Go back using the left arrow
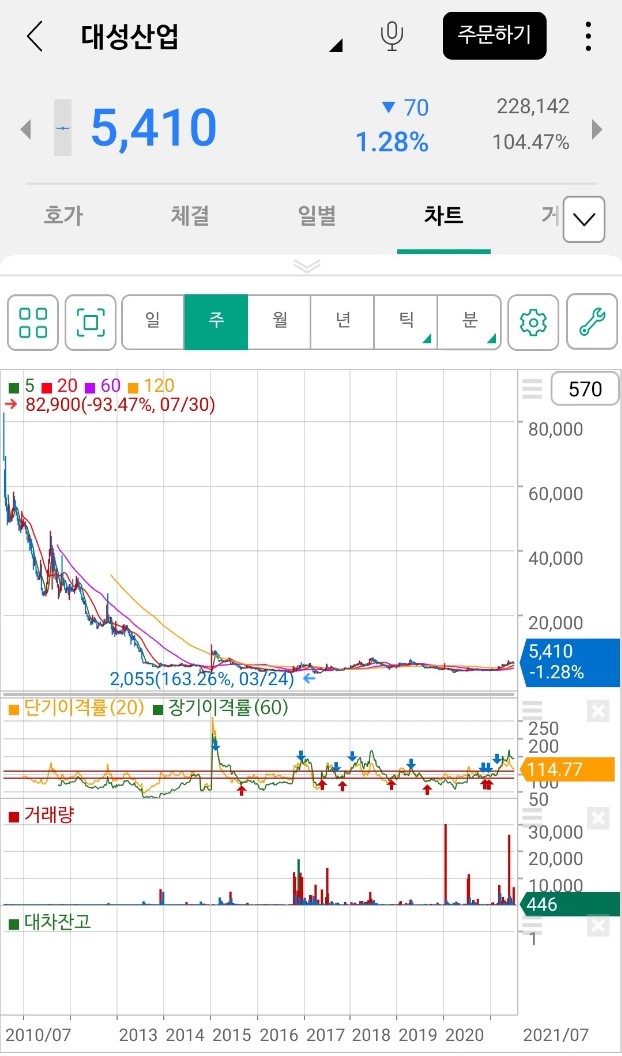The height and width of the screenshot is (1056, 622). coord(35,36)
